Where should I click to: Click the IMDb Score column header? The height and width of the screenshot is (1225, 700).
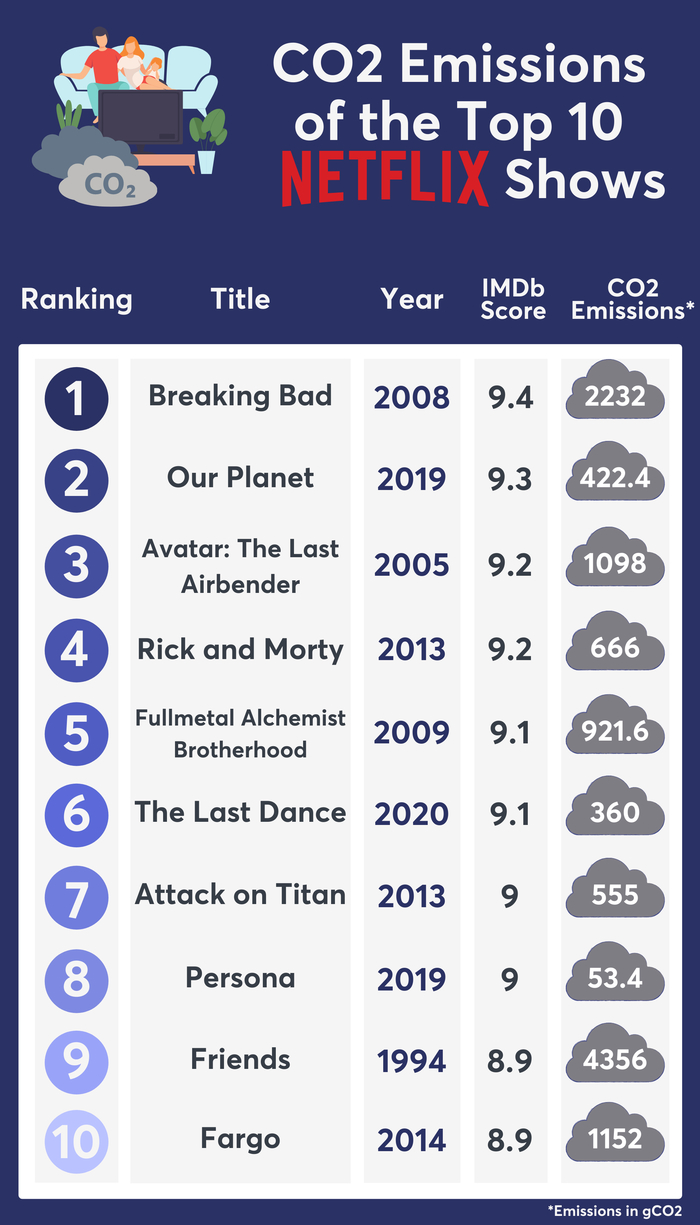click(x=513, y=299)
